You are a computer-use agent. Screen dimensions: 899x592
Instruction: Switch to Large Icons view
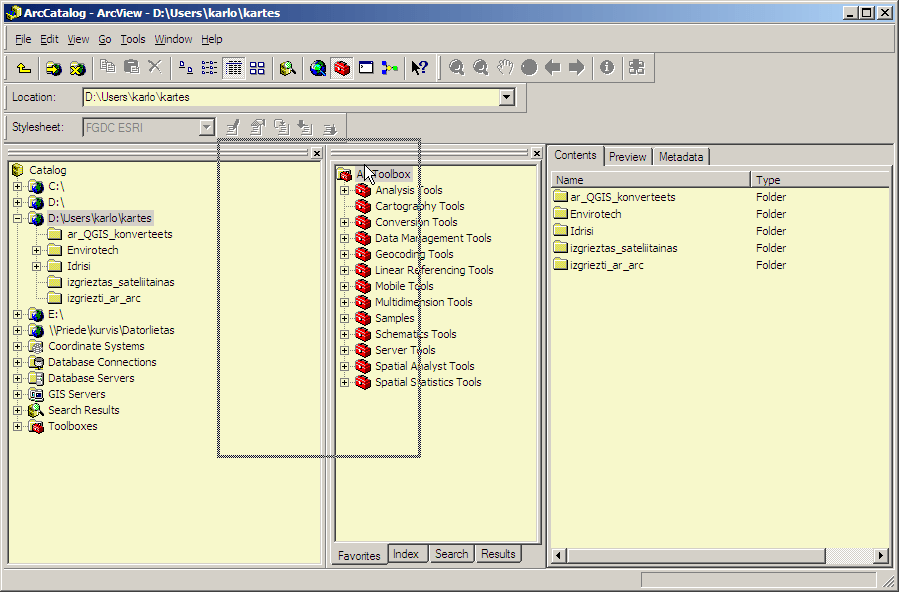[185, 68]
